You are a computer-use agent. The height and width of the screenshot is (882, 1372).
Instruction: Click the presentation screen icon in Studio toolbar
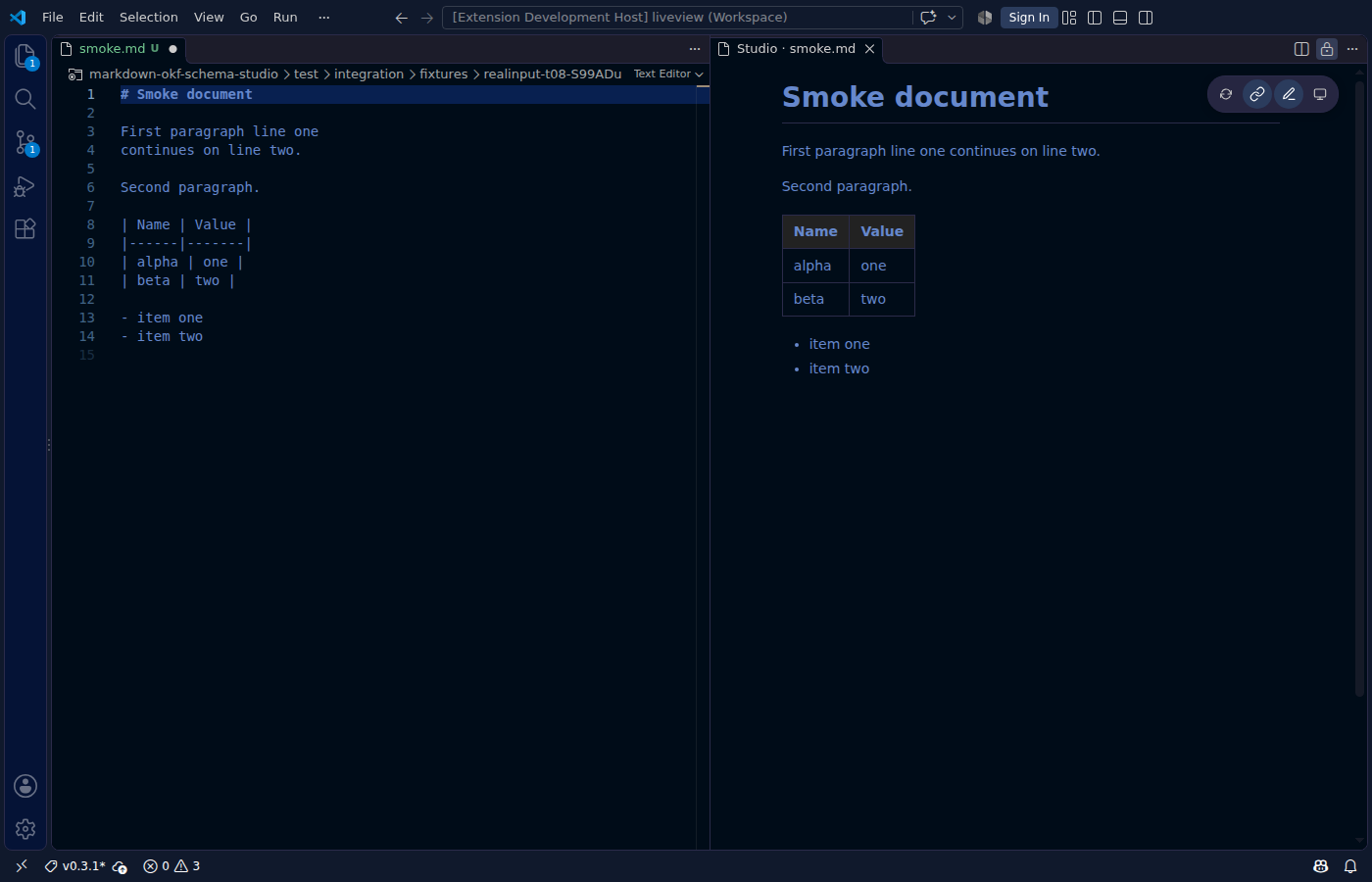[x=1320, y=94]
